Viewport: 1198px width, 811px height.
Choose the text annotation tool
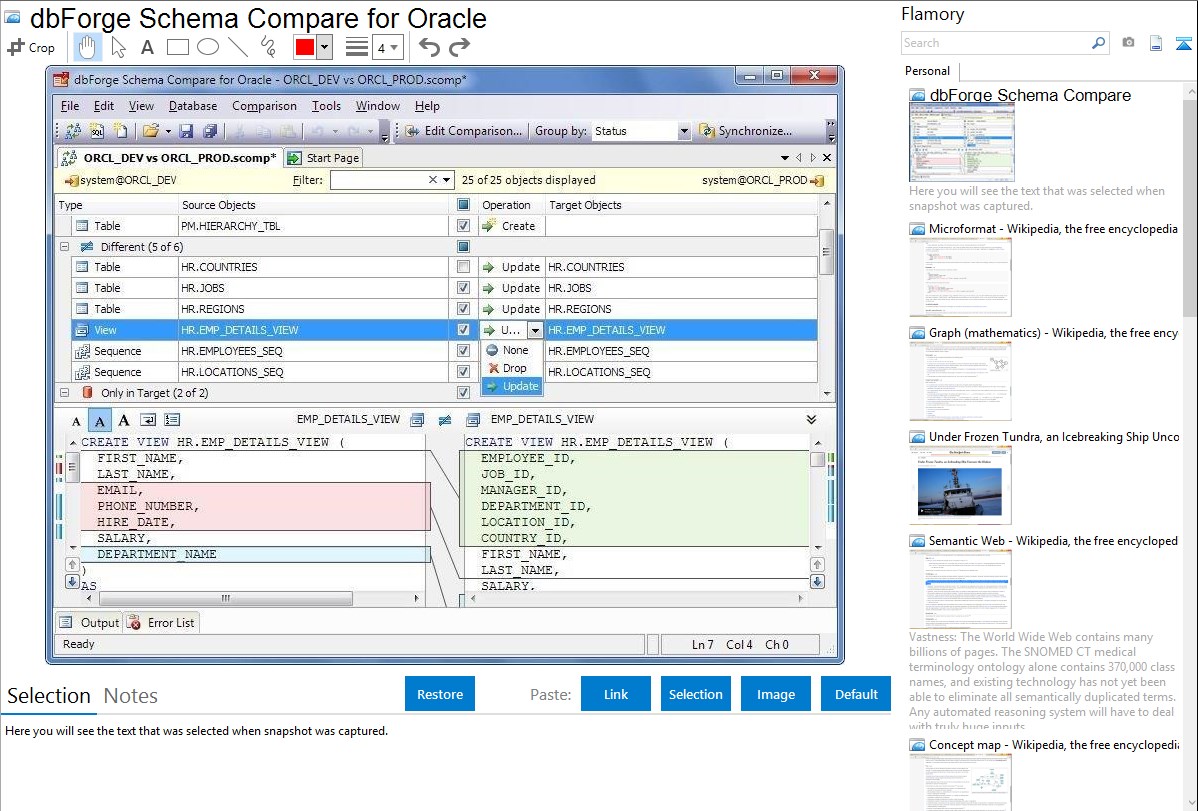coord(147,47)
